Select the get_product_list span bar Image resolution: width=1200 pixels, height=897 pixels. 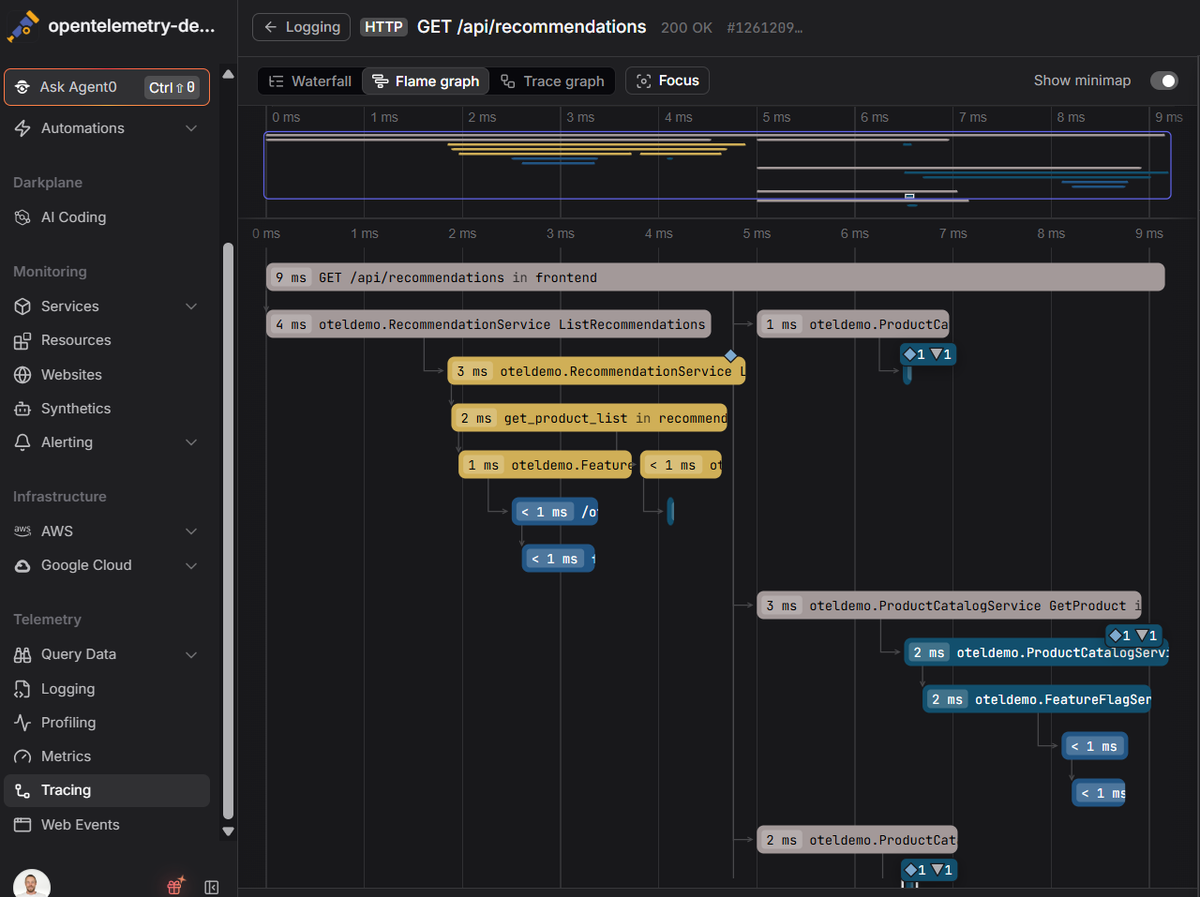coord(589,418)
